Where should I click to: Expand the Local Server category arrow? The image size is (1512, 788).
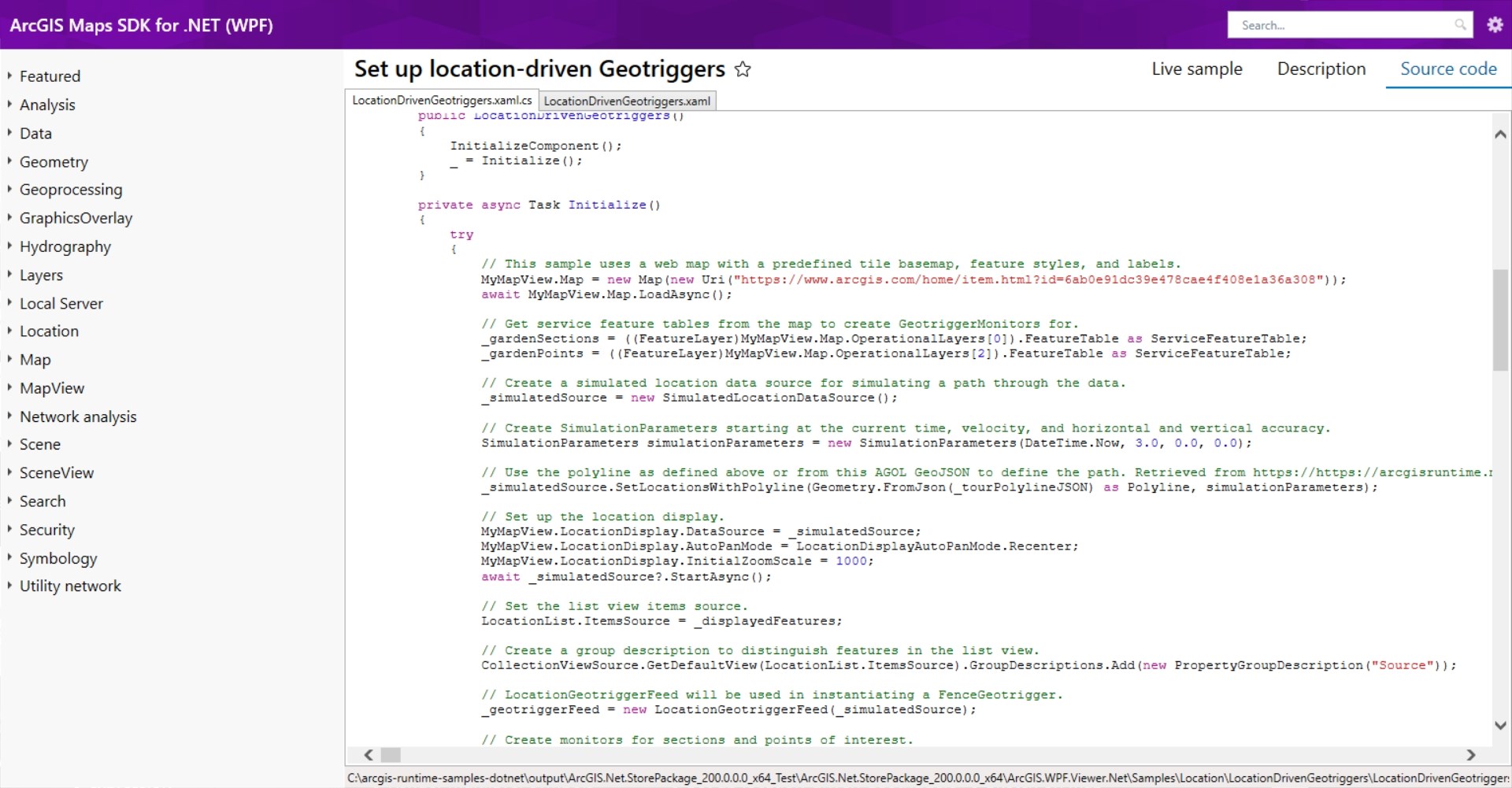pos(9,302)
